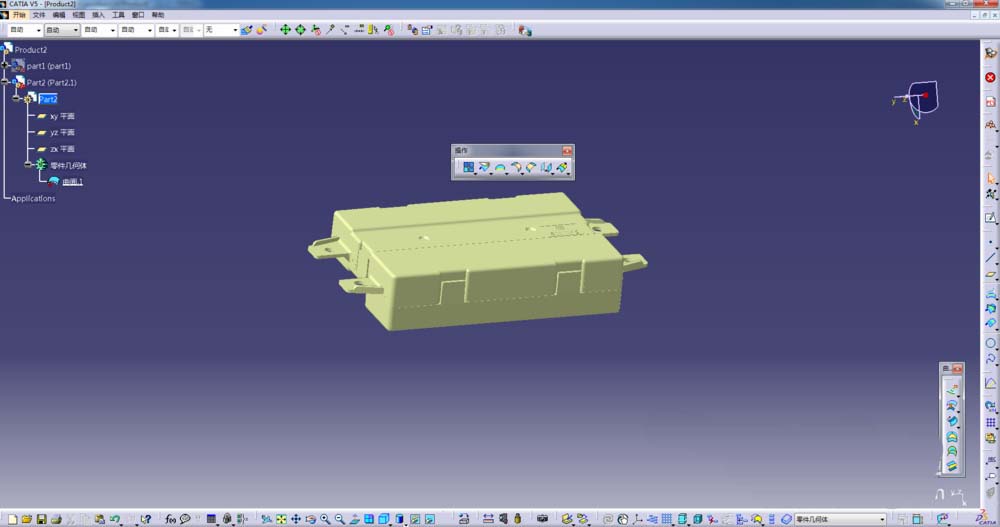The width and height of the screenshot is (1000, 527).
Task: Click the Capture camera icon
Action: click(x=543, y=519)
